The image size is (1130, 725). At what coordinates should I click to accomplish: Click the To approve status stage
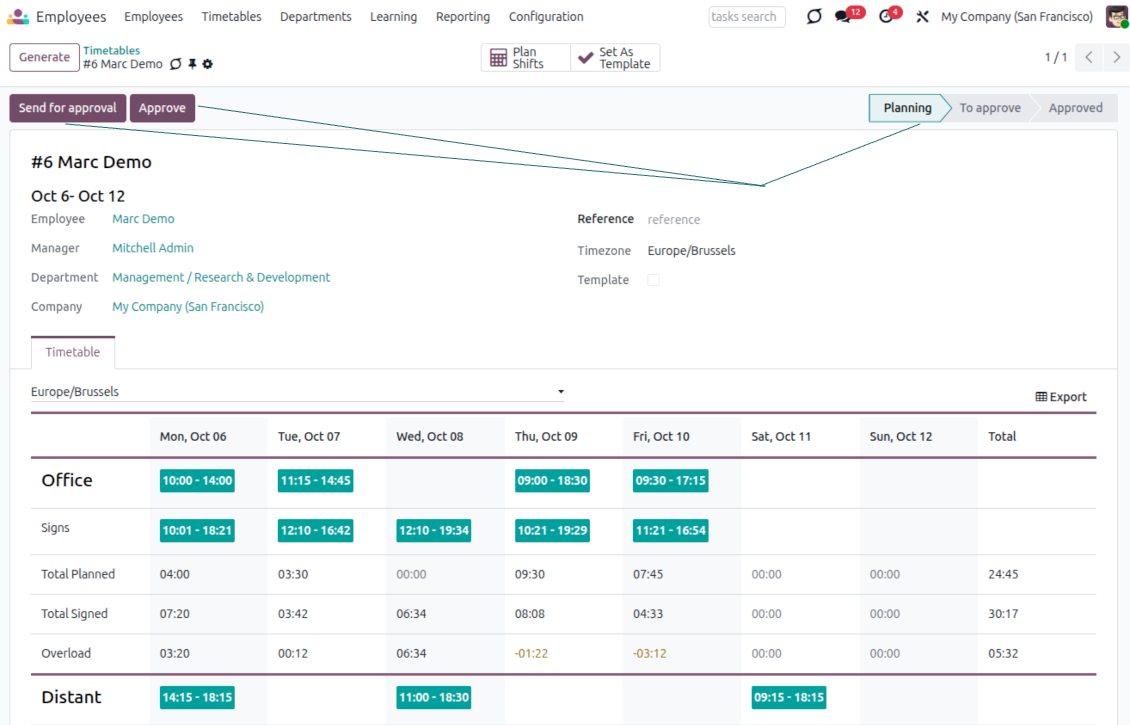pos(989,108)
